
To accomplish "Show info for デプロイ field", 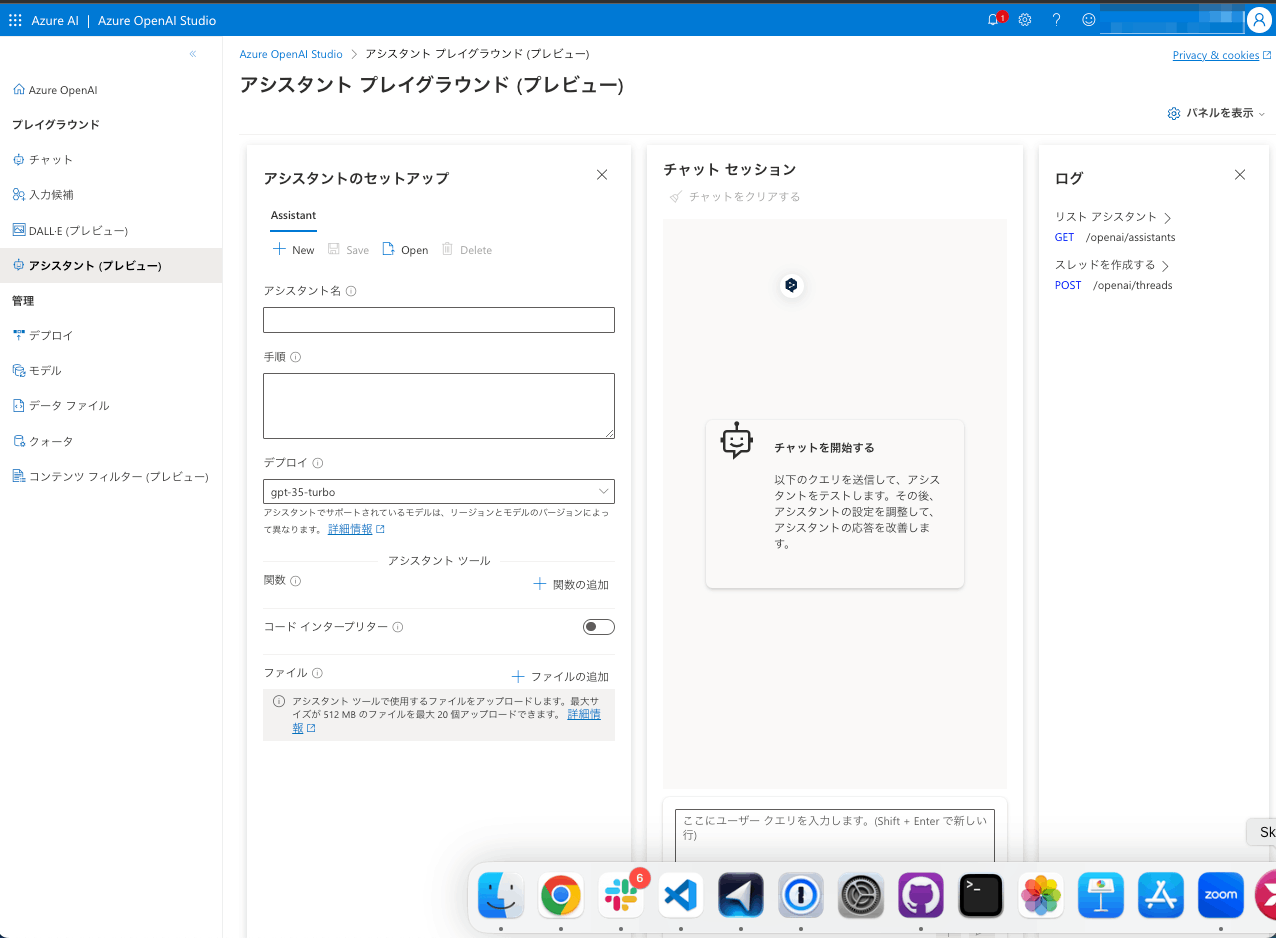I will click(318, 463).
